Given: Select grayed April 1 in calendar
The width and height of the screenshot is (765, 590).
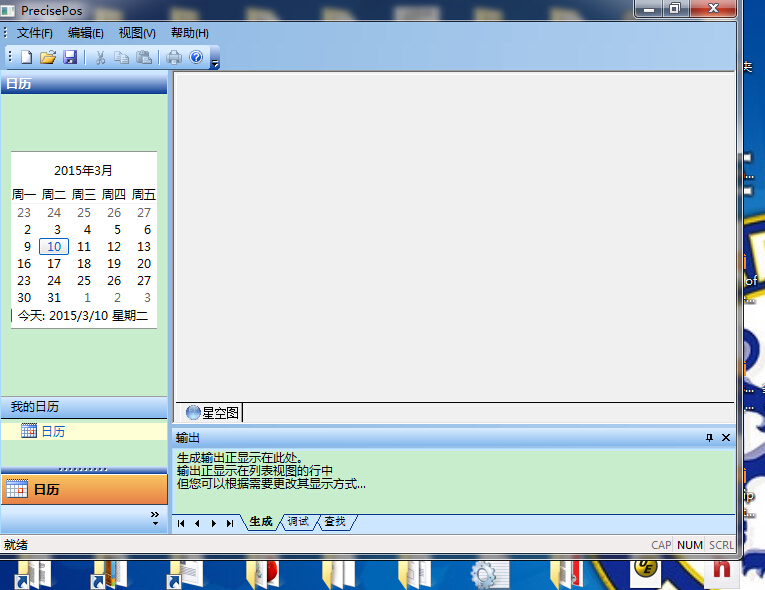Looking at the screenshot, I should (87, 297).
